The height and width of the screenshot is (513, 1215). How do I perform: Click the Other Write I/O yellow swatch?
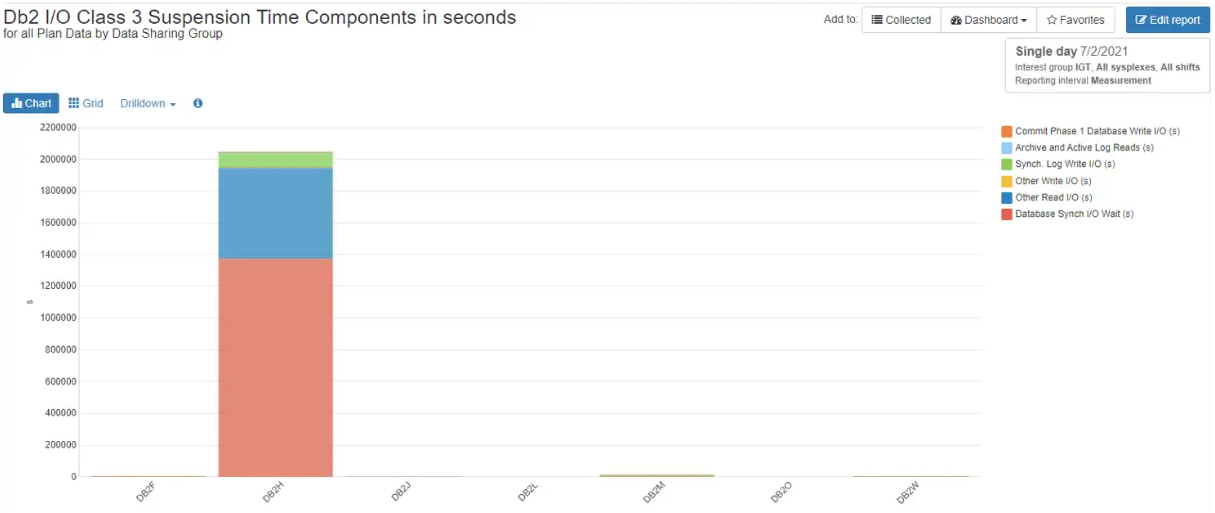point(1007,181)
